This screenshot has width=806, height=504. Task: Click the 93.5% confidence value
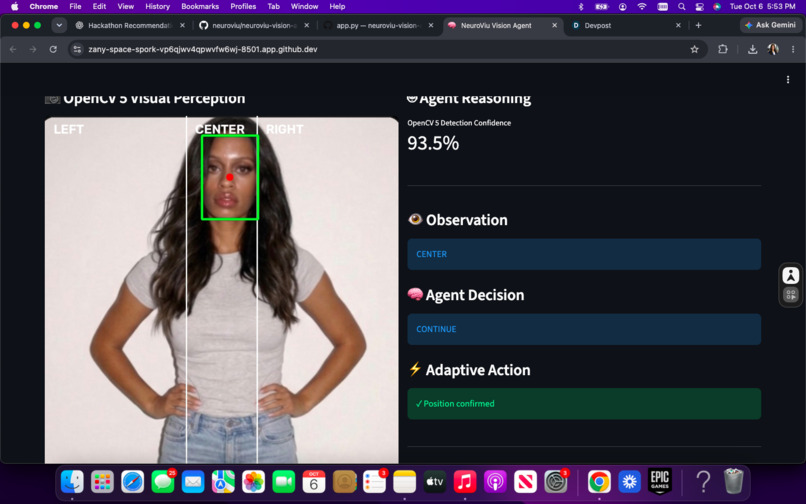pos(433,143)
